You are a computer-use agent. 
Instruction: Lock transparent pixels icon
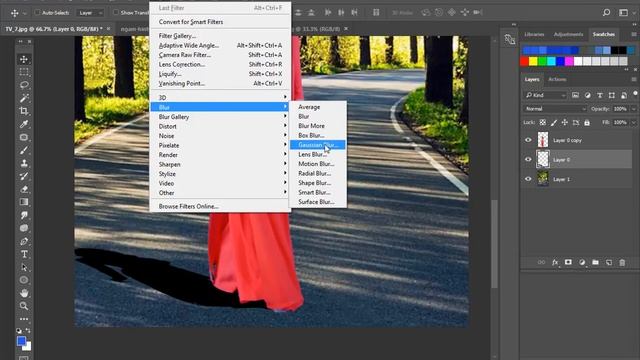(x=542, y=122)
